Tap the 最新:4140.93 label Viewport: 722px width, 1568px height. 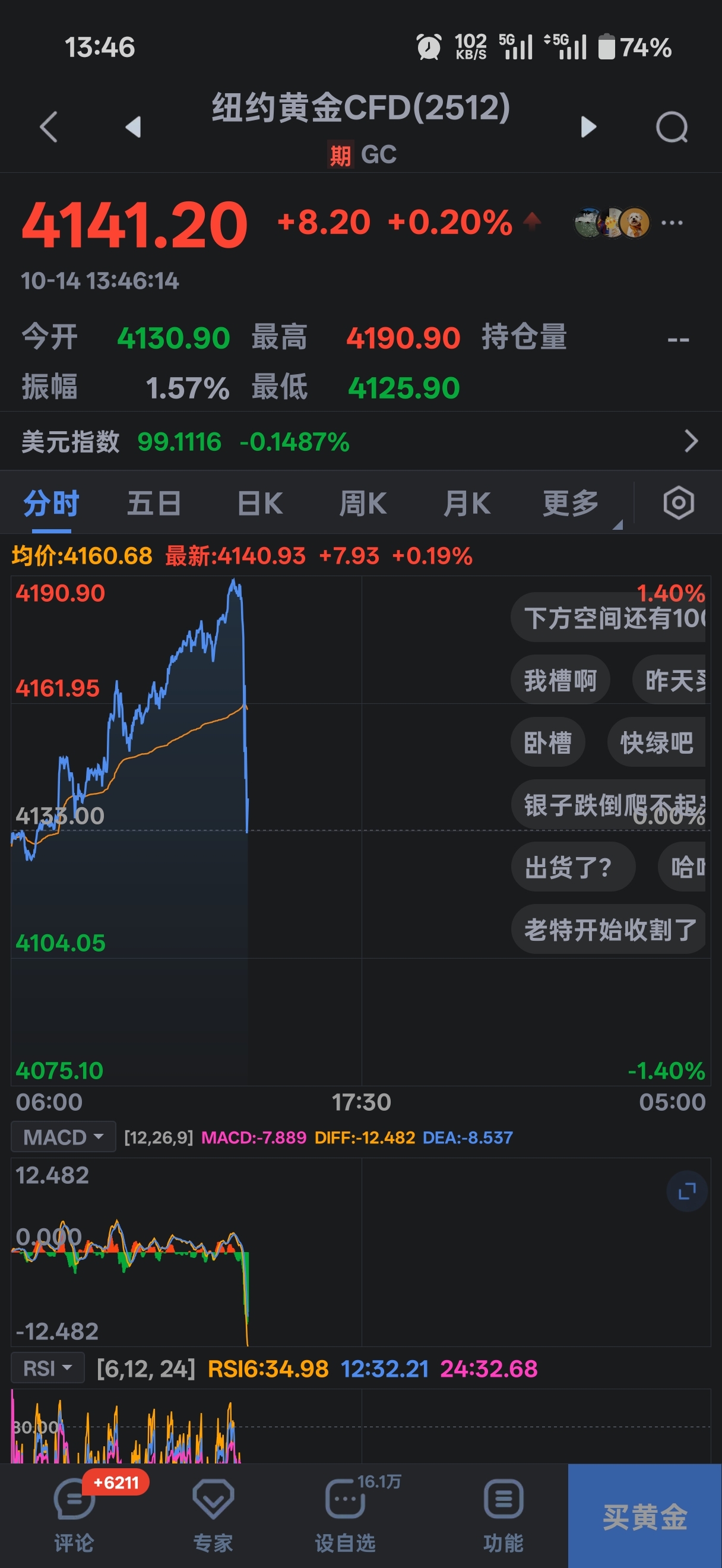pyautogui.click(x=235, y=556)
